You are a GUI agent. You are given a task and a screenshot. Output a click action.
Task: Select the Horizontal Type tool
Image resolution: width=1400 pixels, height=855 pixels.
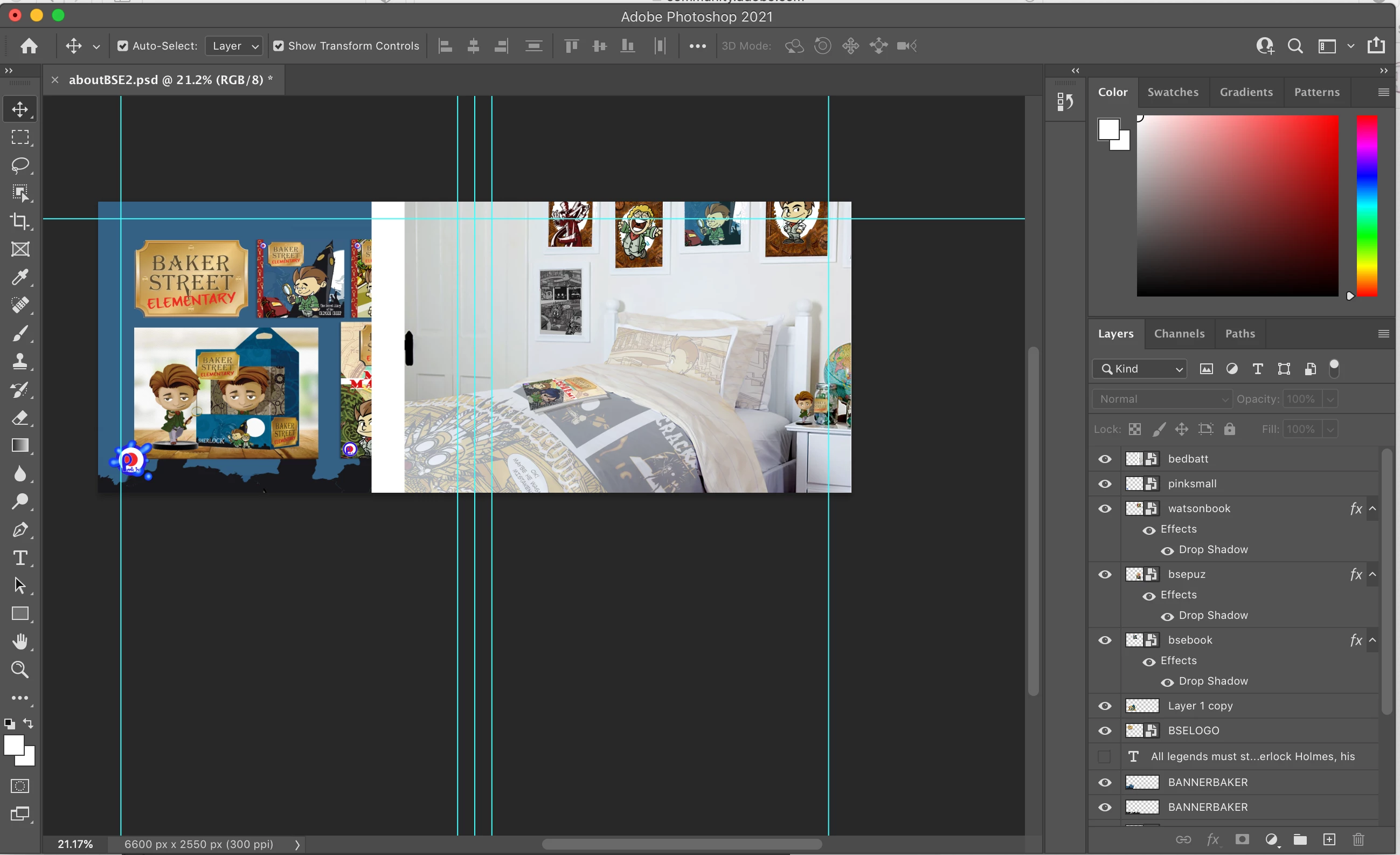pos(20,557)
